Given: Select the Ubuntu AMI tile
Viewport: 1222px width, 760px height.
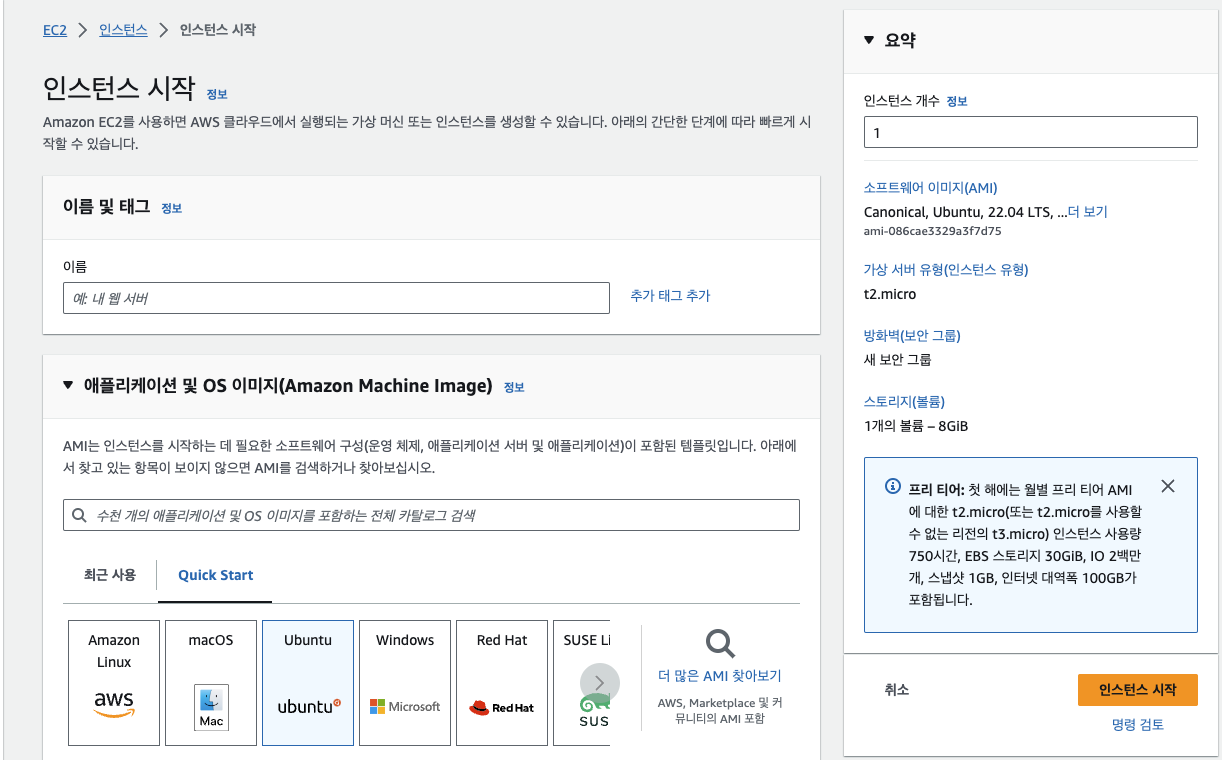Looking at the screenshot, I should (307, 682).
